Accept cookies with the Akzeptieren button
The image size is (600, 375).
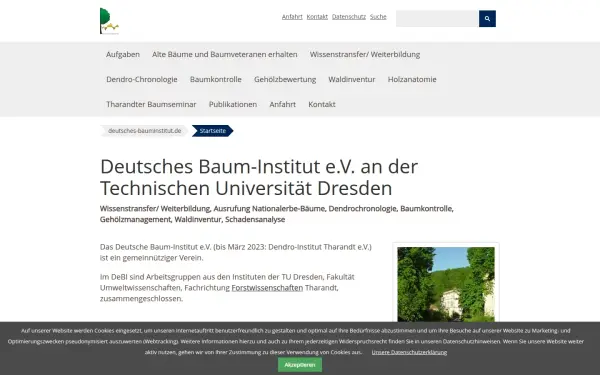point(300,365)
